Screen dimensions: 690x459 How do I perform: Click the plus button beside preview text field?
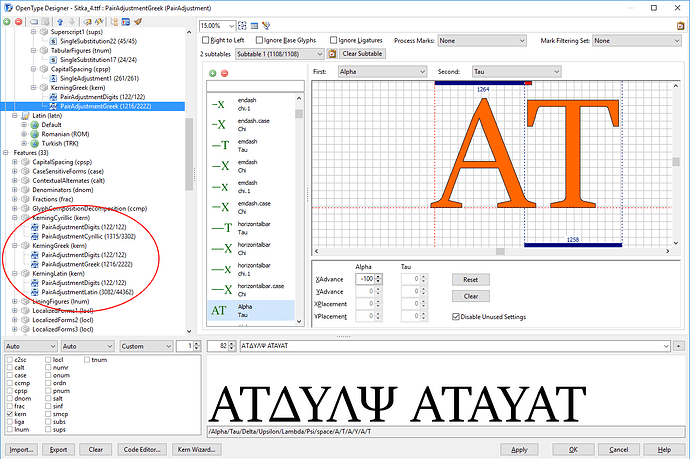click(x=678, y=345)
